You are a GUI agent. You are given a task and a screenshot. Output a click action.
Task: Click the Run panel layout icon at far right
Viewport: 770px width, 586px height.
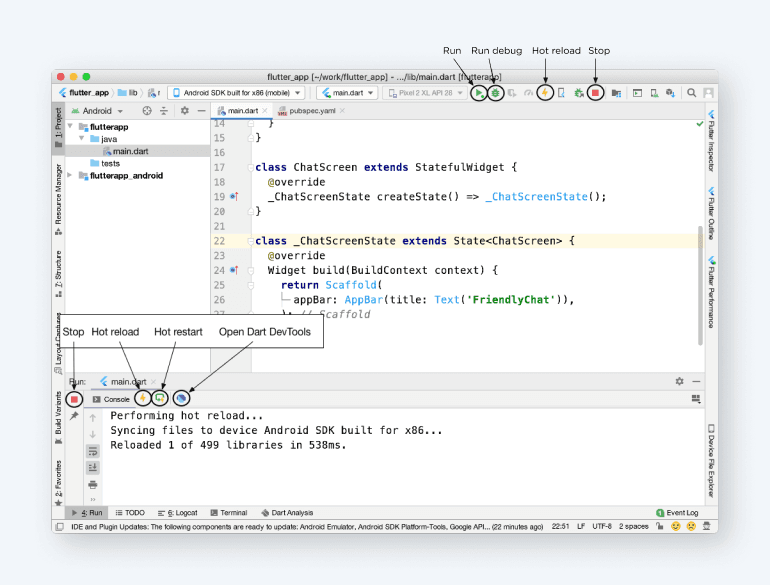696,399
